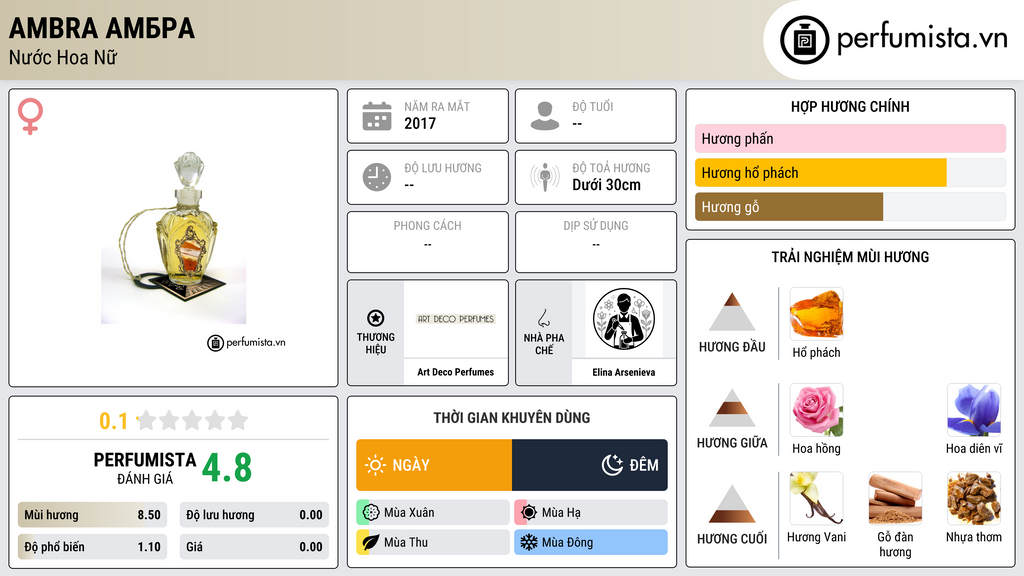Click the Độ lưu hương 0.00 score bar
The width and height of the screenshot is (1024, 576).
[x=254, y=515]
